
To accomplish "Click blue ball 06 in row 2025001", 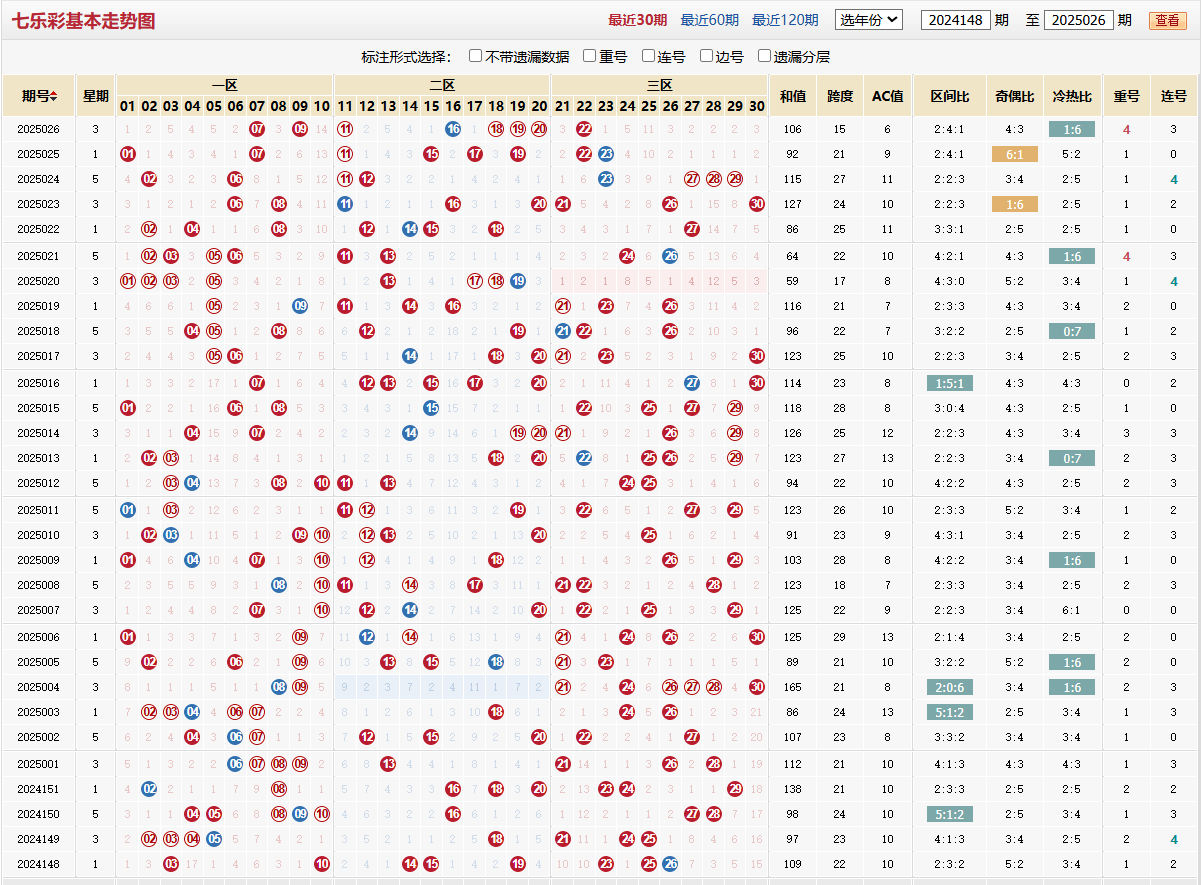I will (235, 764).
